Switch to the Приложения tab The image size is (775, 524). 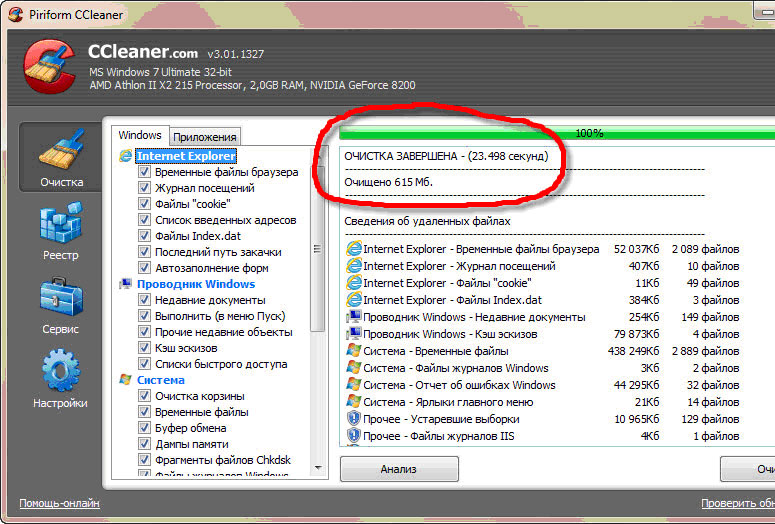(x=205, y=137)
